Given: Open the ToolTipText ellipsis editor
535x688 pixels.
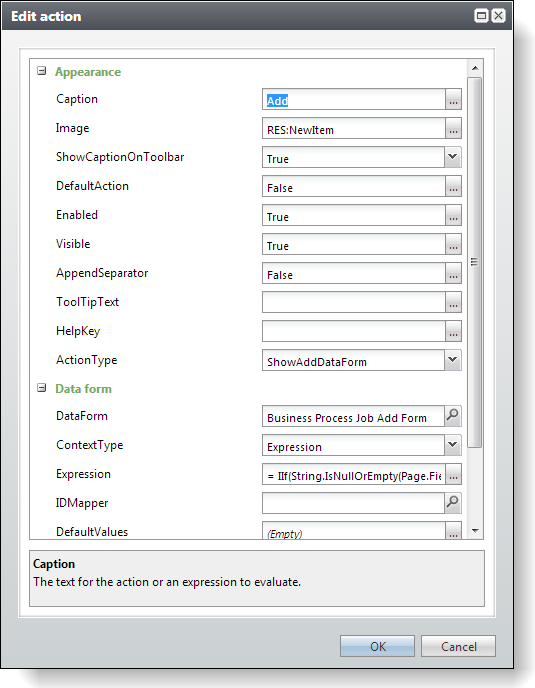Looking at the screenshot, I should click(x=453, y=302).
